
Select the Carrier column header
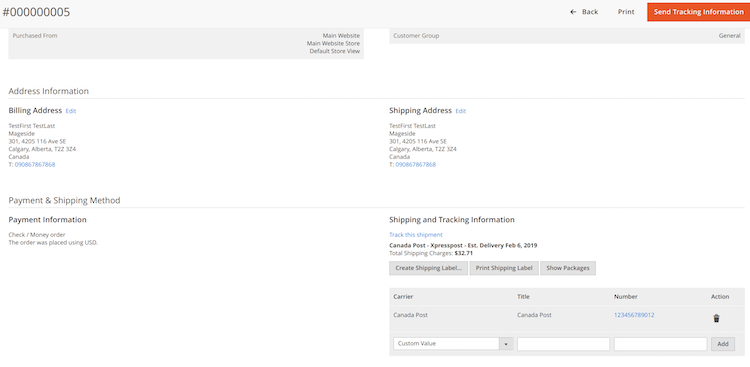coord(403,297)
